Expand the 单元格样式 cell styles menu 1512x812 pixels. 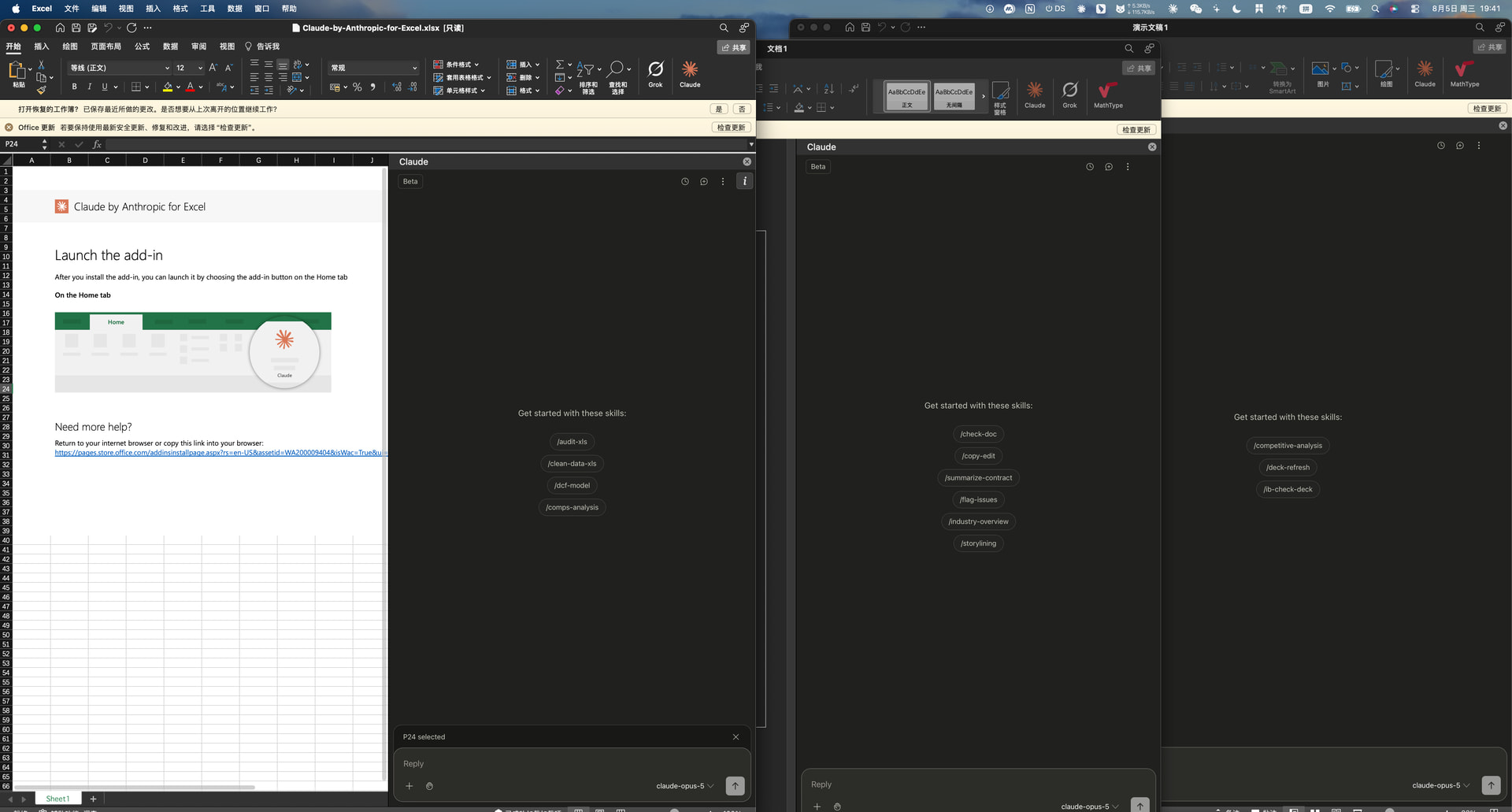459,91
